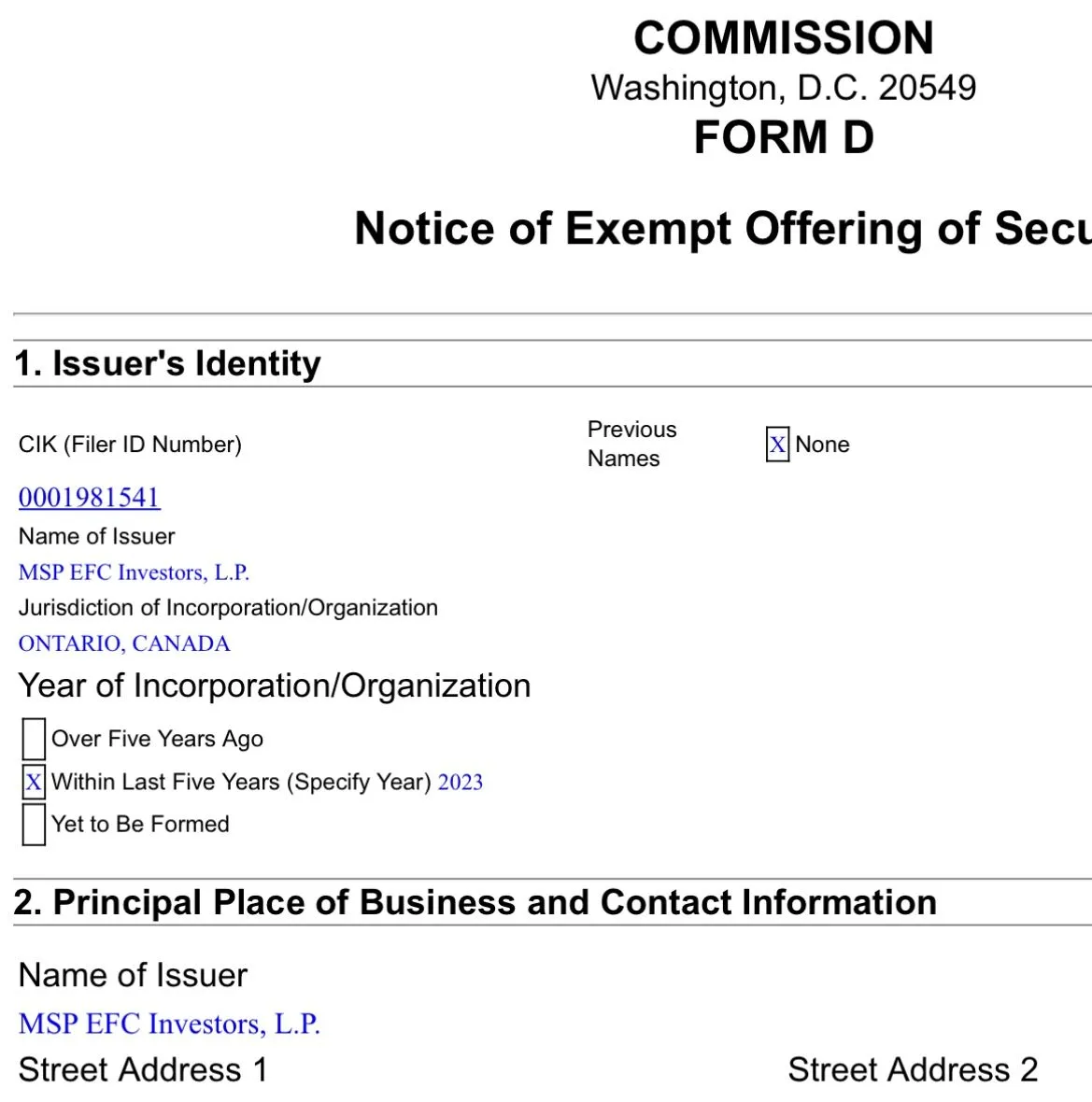Viewport: 1092px width, 1102px height.
Task: Click the Previous Names label
Action: tap(631, 444)
